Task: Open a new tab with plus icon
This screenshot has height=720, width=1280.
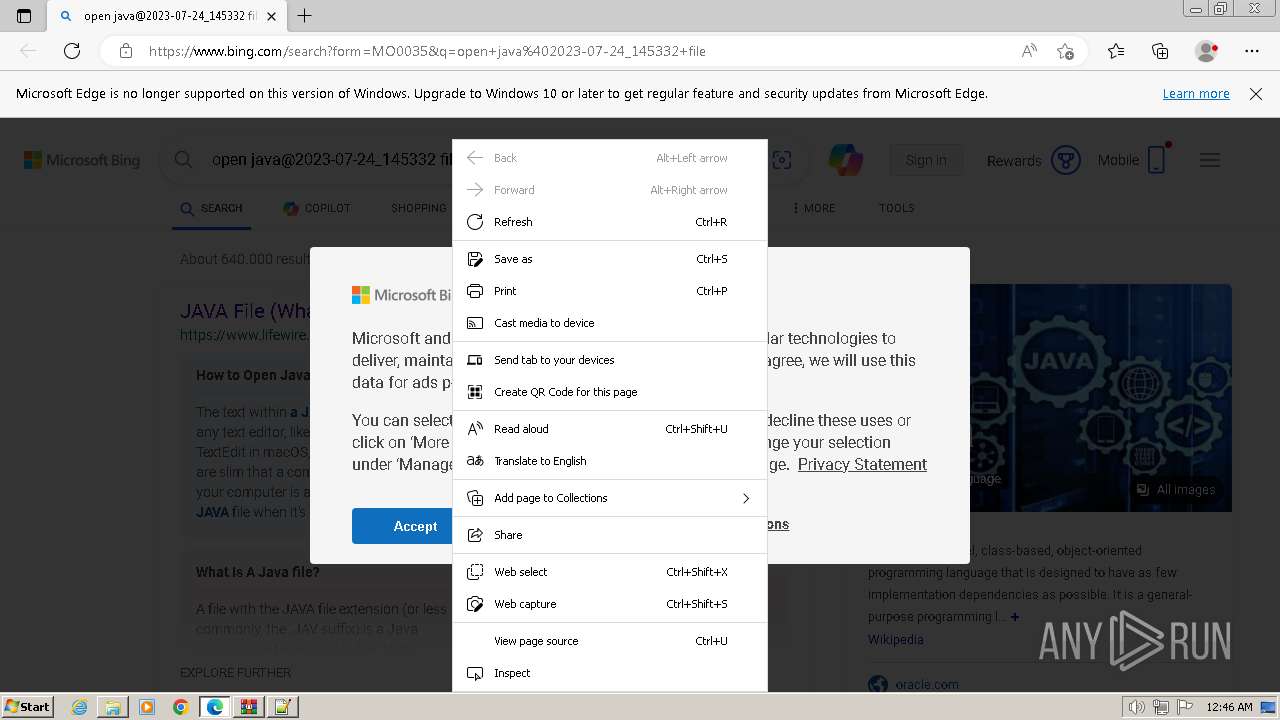Action: coord(304,16)
